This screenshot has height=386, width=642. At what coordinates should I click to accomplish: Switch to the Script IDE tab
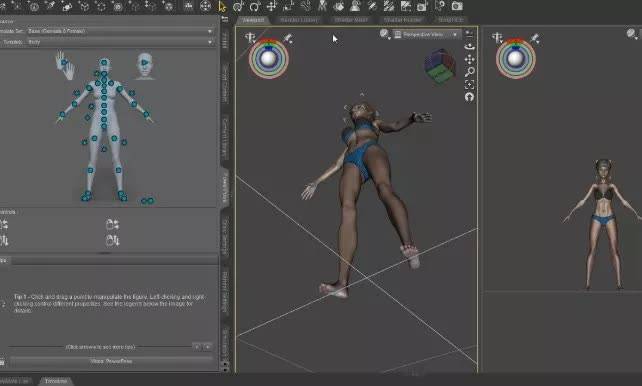(450, 20)
